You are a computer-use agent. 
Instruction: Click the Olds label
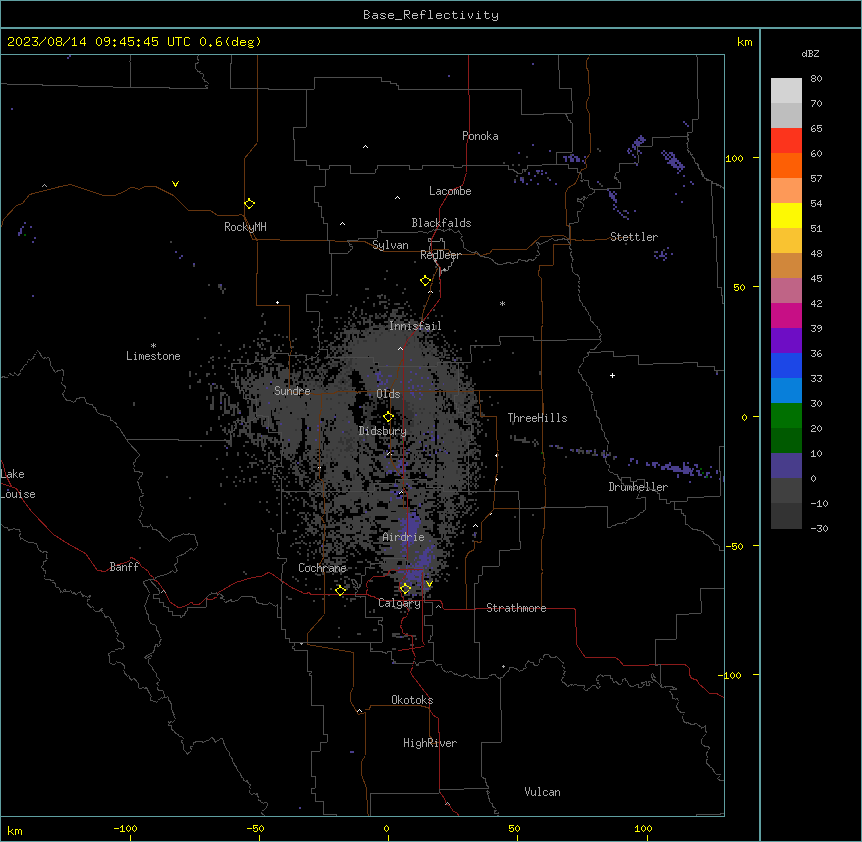[x=388, y=394]
